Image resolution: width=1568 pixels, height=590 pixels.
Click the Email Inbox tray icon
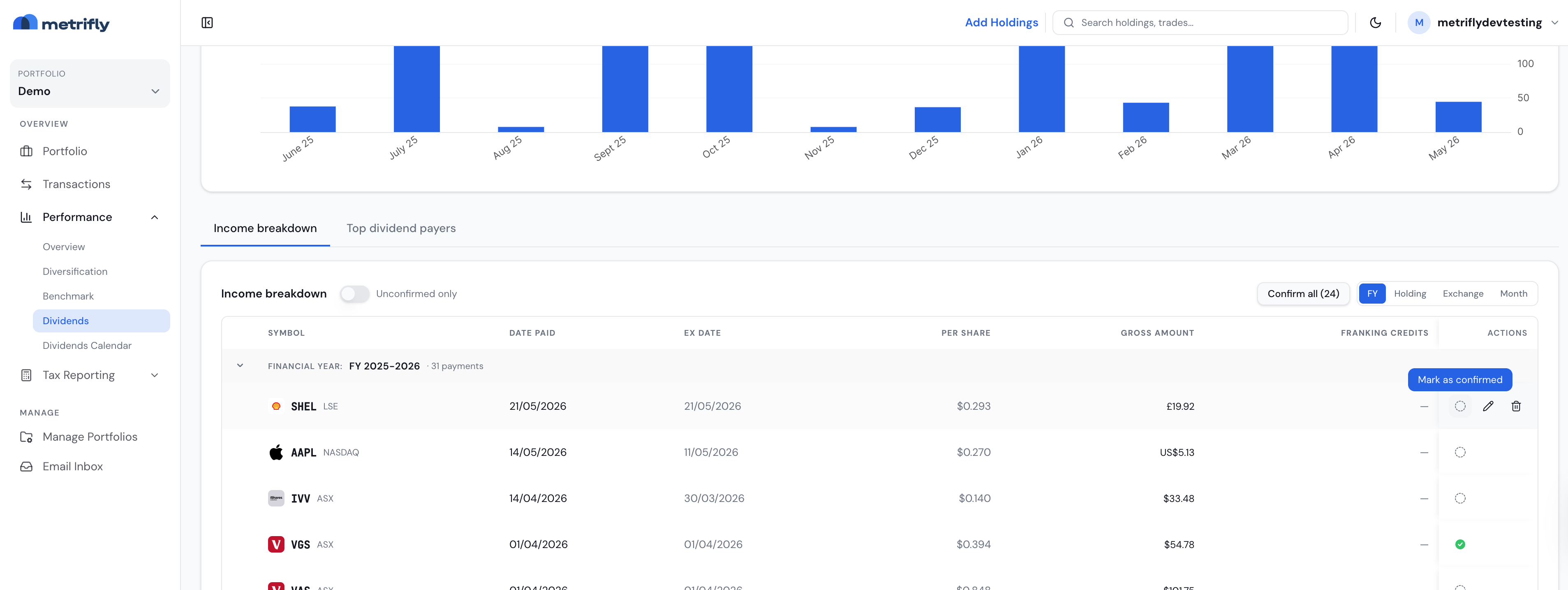tap(26, 467)
